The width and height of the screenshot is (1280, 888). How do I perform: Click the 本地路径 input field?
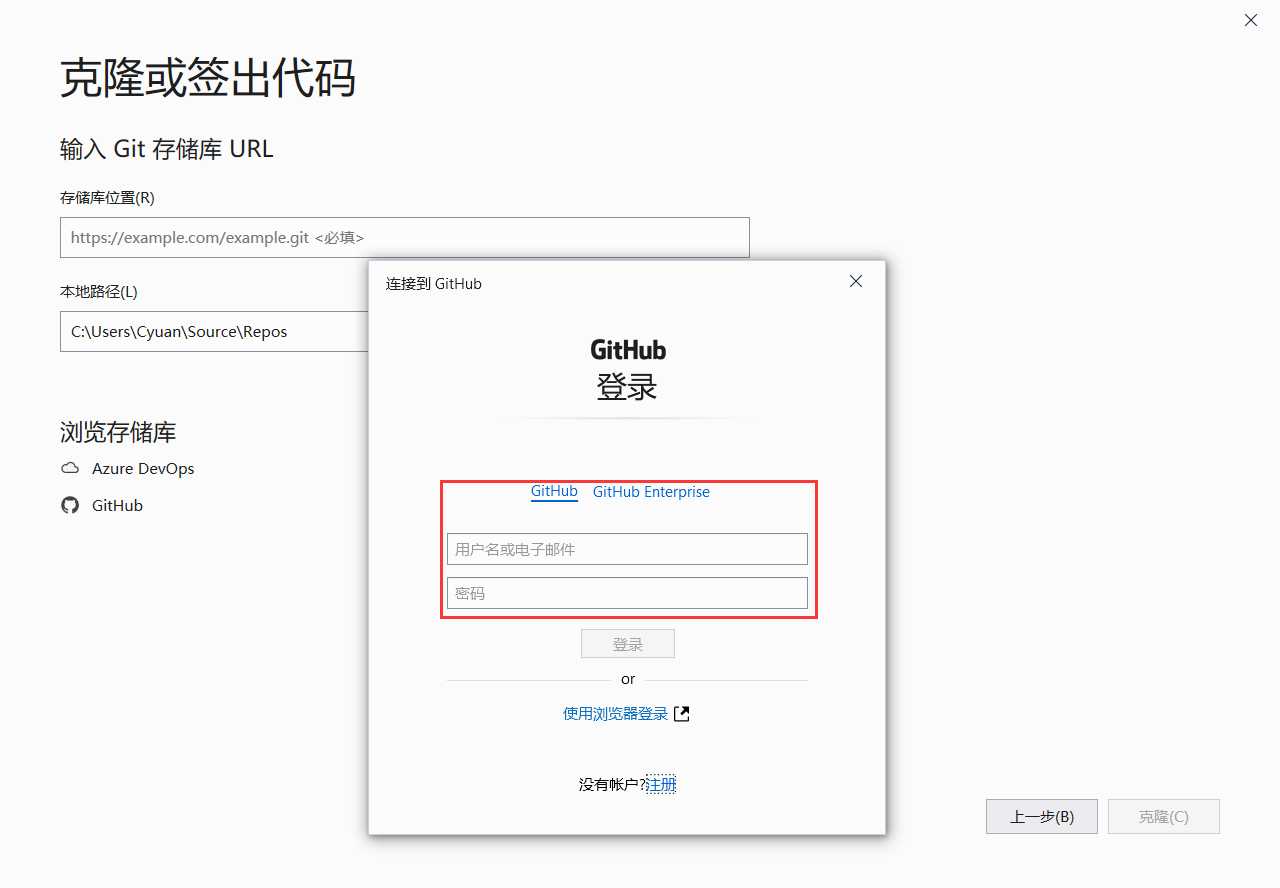(x=215, y=331)
